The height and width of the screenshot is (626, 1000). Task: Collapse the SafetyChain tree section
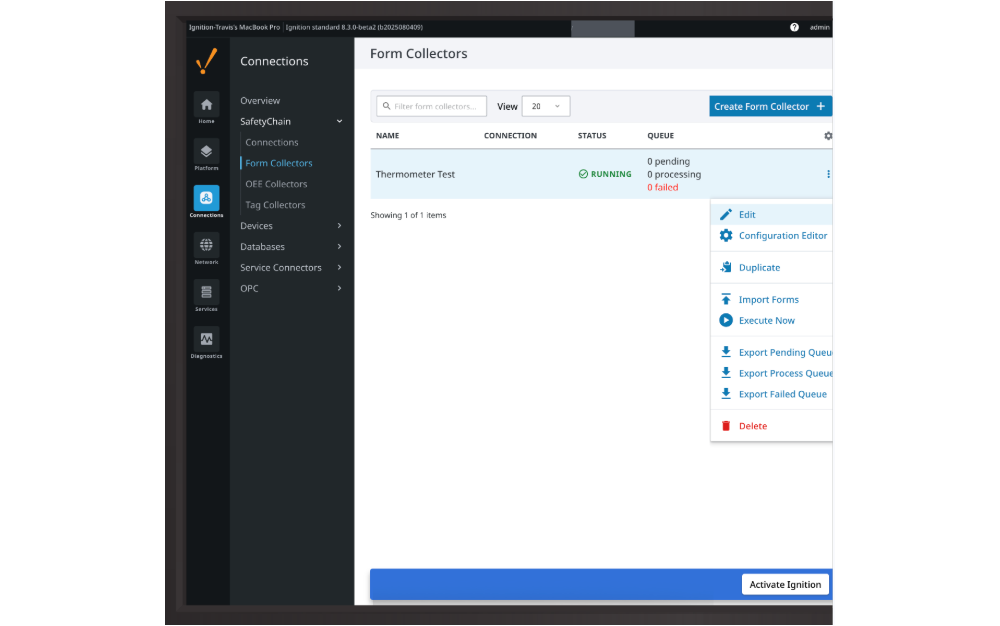coord(339,121)
